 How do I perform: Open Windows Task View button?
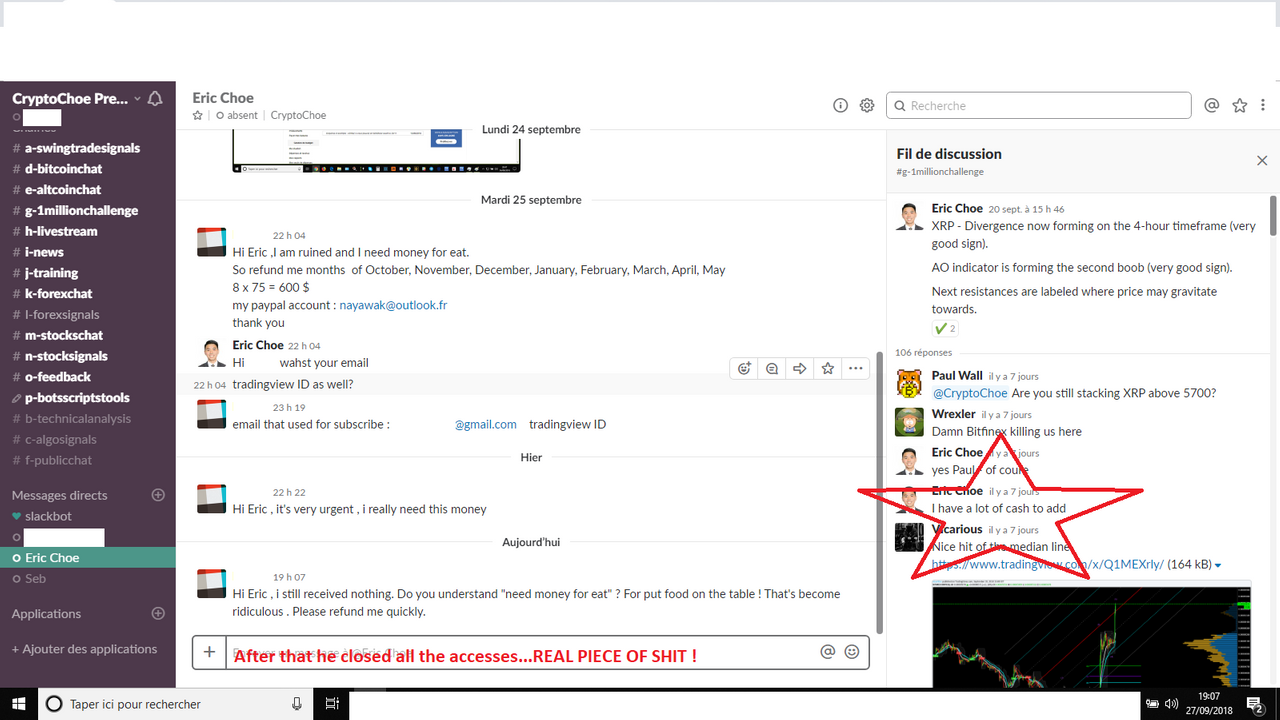(332, 704)
